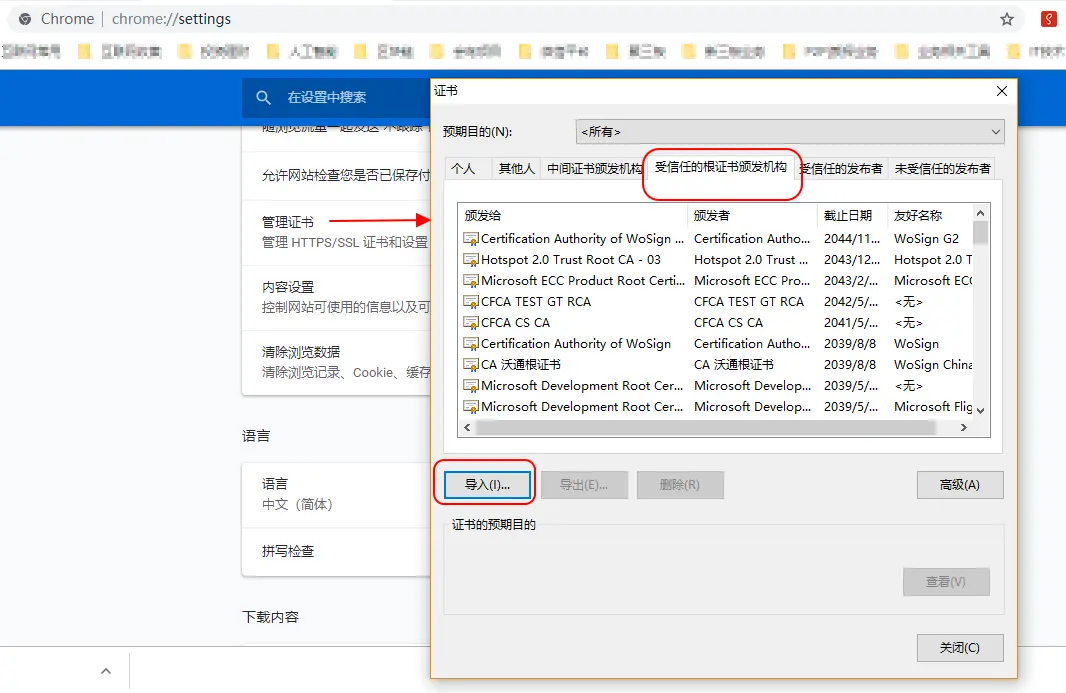Sort by the 颁发者 column header
This screenshot has width=1066, height=693.
pyautogui.click(x=752, y=216)
